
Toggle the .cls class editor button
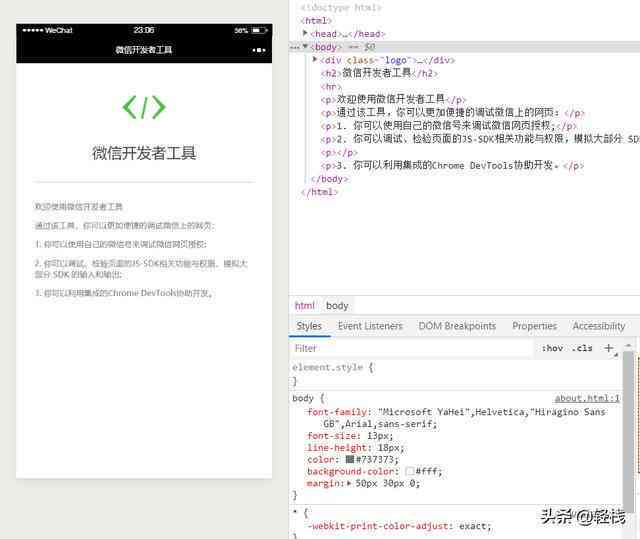pyautogui.click(x=582, y=348)
